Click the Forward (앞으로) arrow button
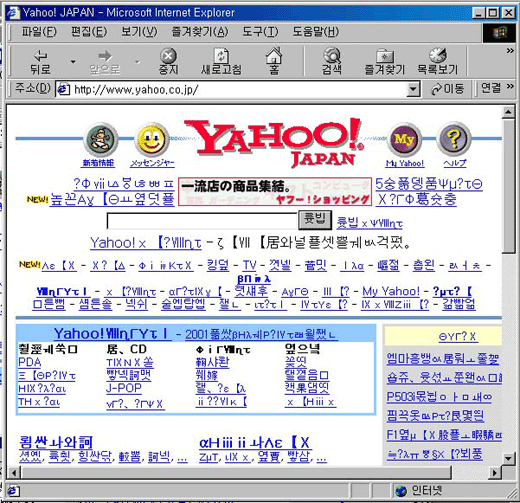The height and width of the screenshot is (503, 520). pyautogui.click(x=105, y=62)
